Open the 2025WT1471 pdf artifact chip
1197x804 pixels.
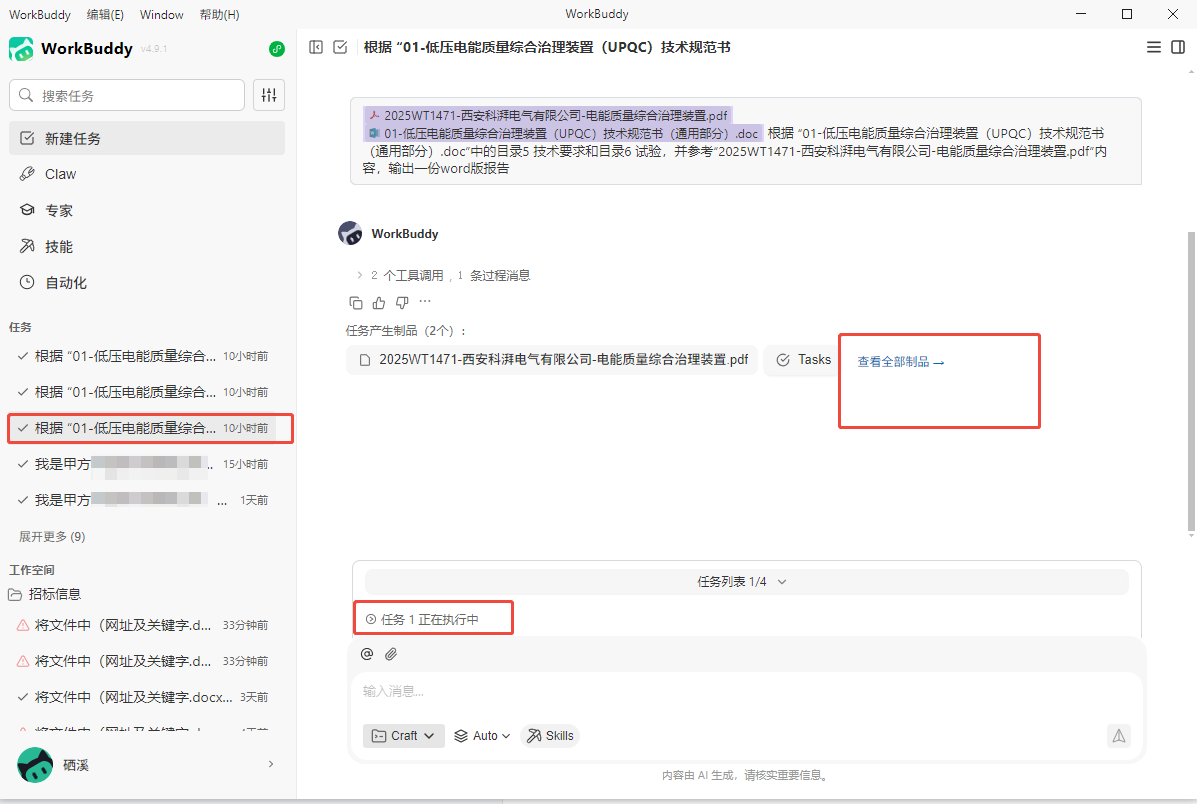coord(552,360)
